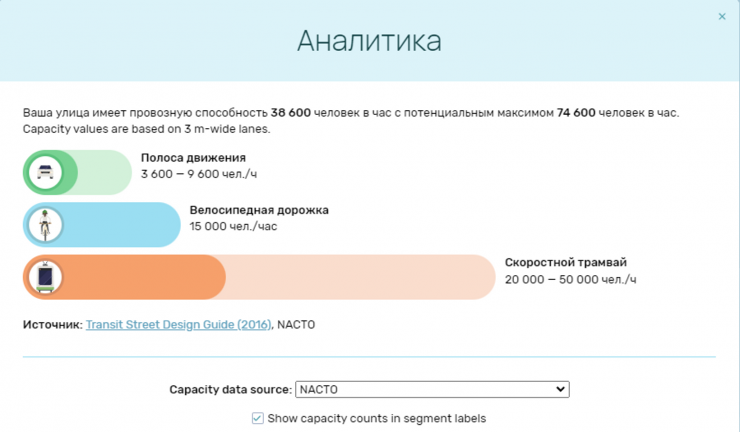Click the 'Полоса движения' label
740x432 pixels.
(x=193, y=158)
